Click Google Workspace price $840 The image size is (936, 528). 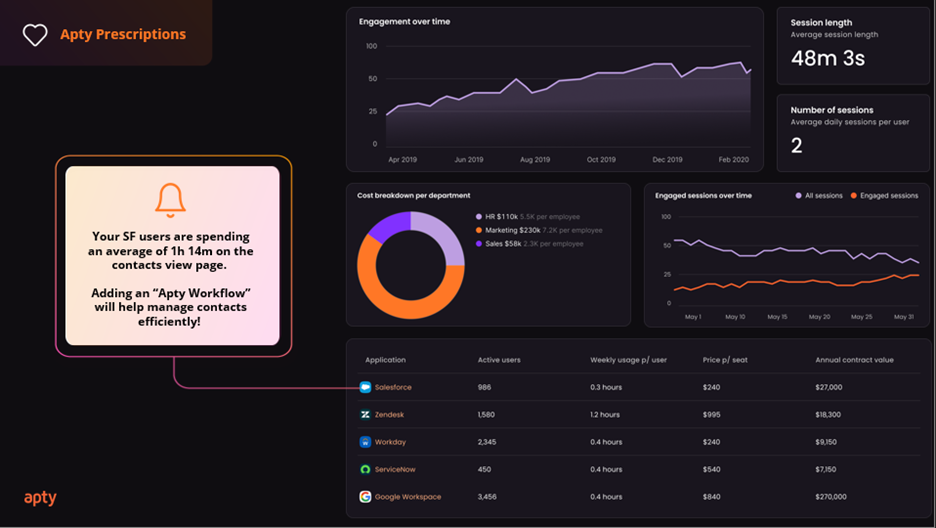(x=711, y=496)
